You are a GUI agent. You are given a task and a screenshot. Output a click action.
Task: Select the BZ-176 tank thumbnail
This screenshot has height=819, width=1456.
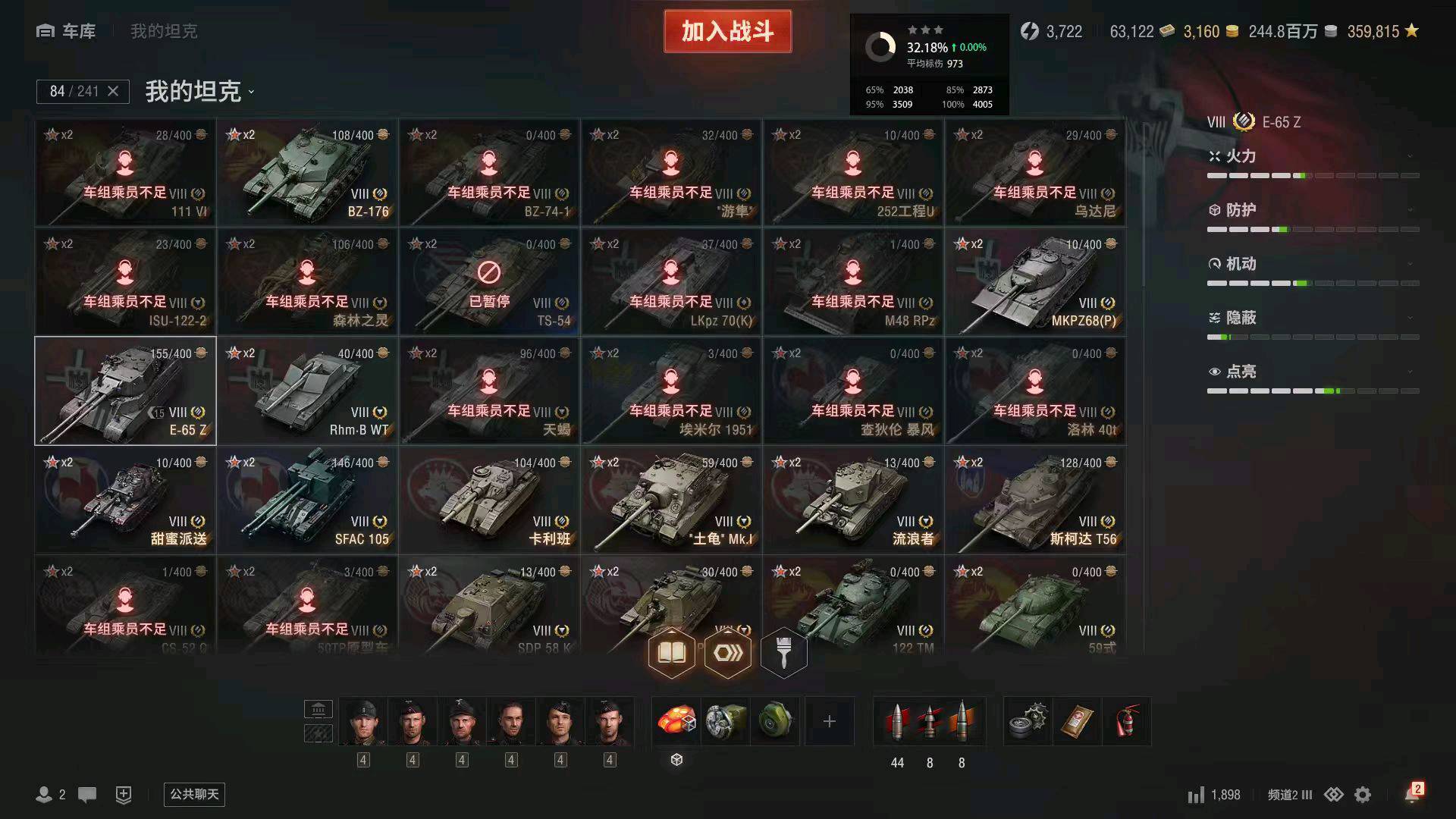coord(307,172)
